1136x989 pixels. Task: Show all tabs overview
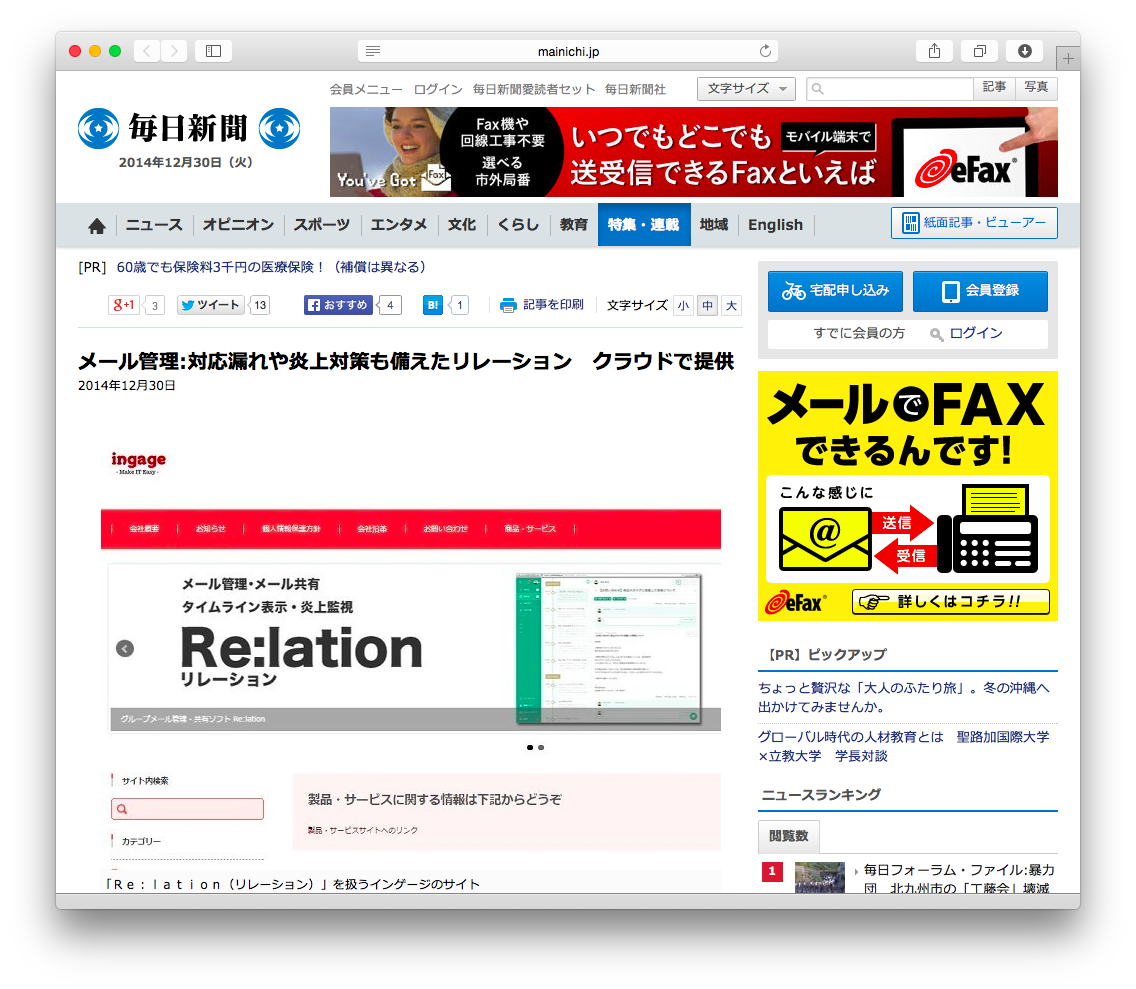click(980, 51)
